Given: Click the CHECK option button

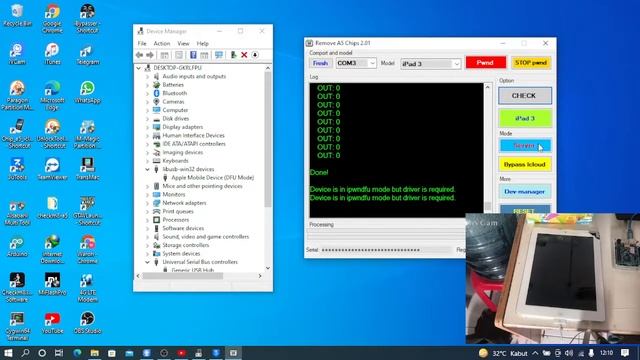Looking at the screenshot, I should (x=524, y=96).
